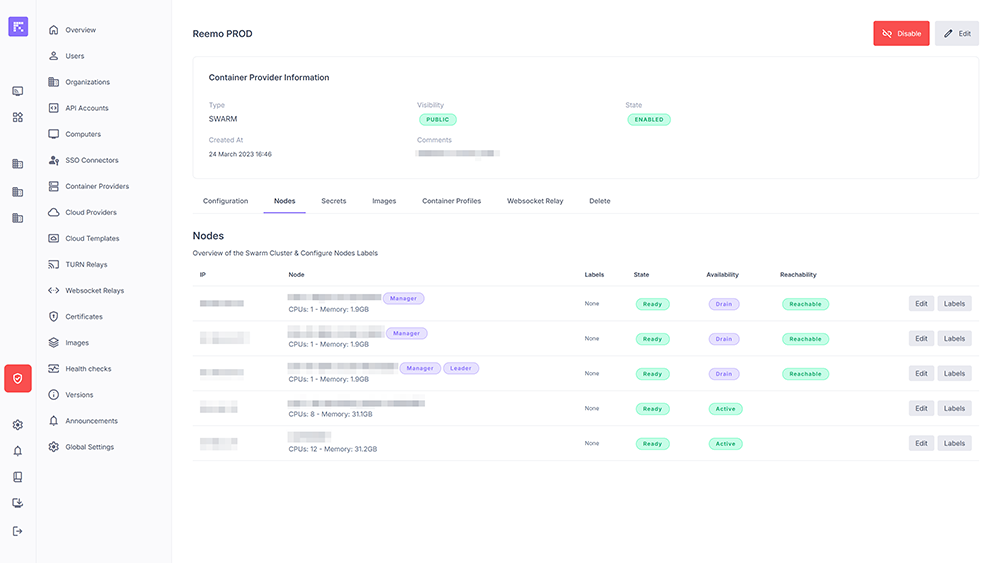Switch to the Websocket Relay tab
This screenshot has width=1000, height=563.
[x=535, y=201]
